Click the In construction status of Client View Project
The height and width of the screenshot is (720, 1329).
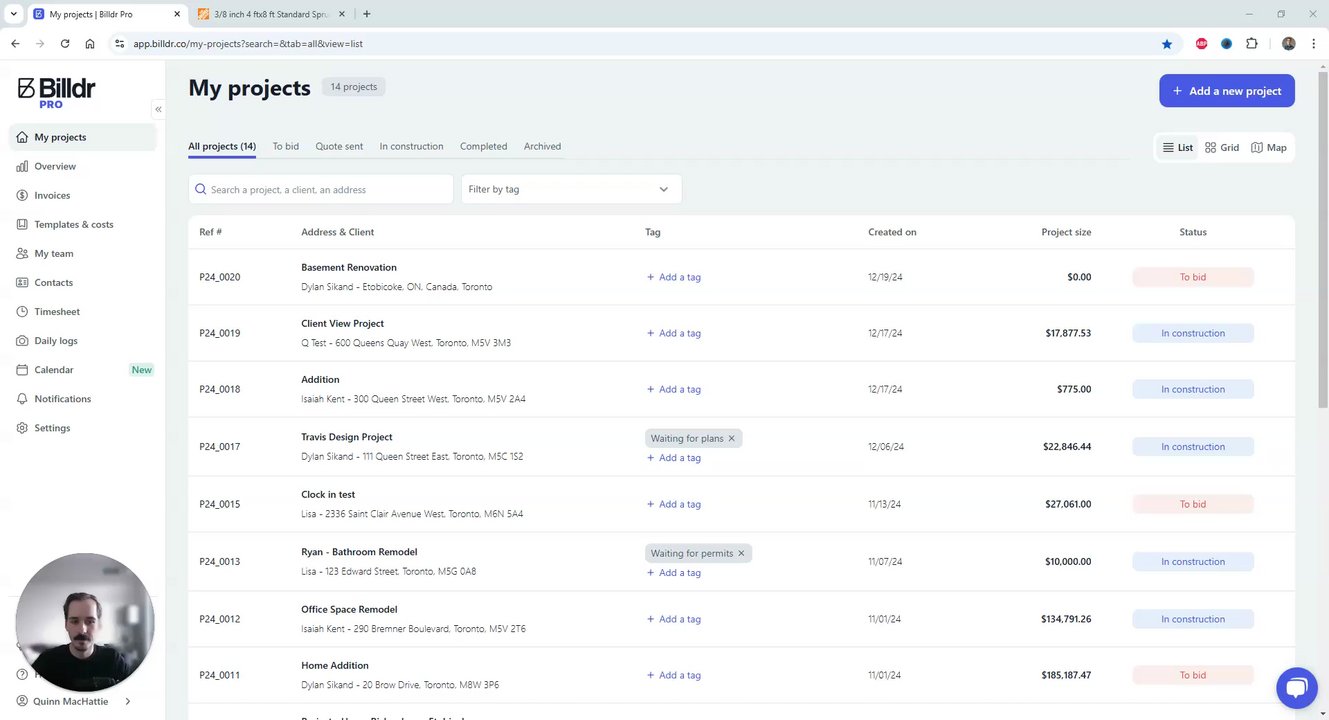[x=1193, y=333]
